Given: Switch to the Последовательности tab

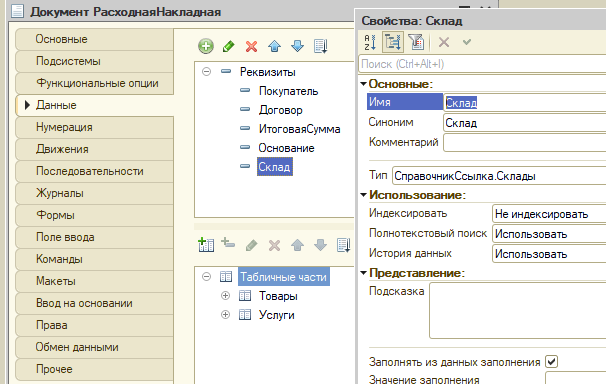Looking at the screenshot, I should pos(95,171).
